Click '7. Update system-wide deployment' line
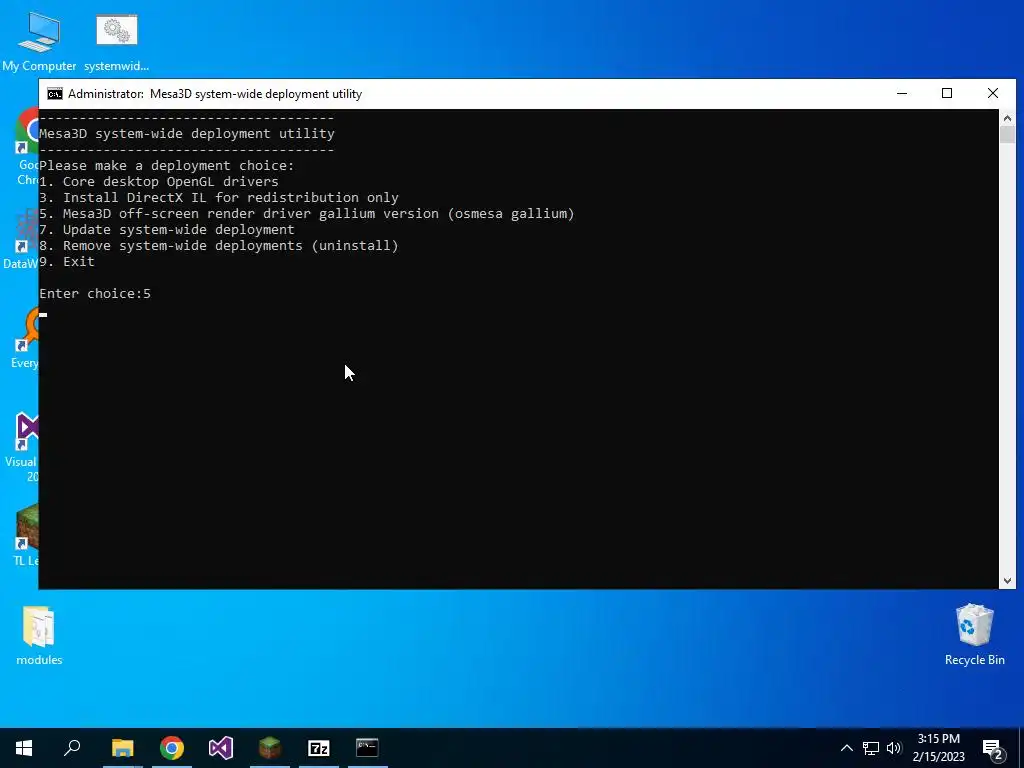This screenshot has width=1024, height=768. 167,229
